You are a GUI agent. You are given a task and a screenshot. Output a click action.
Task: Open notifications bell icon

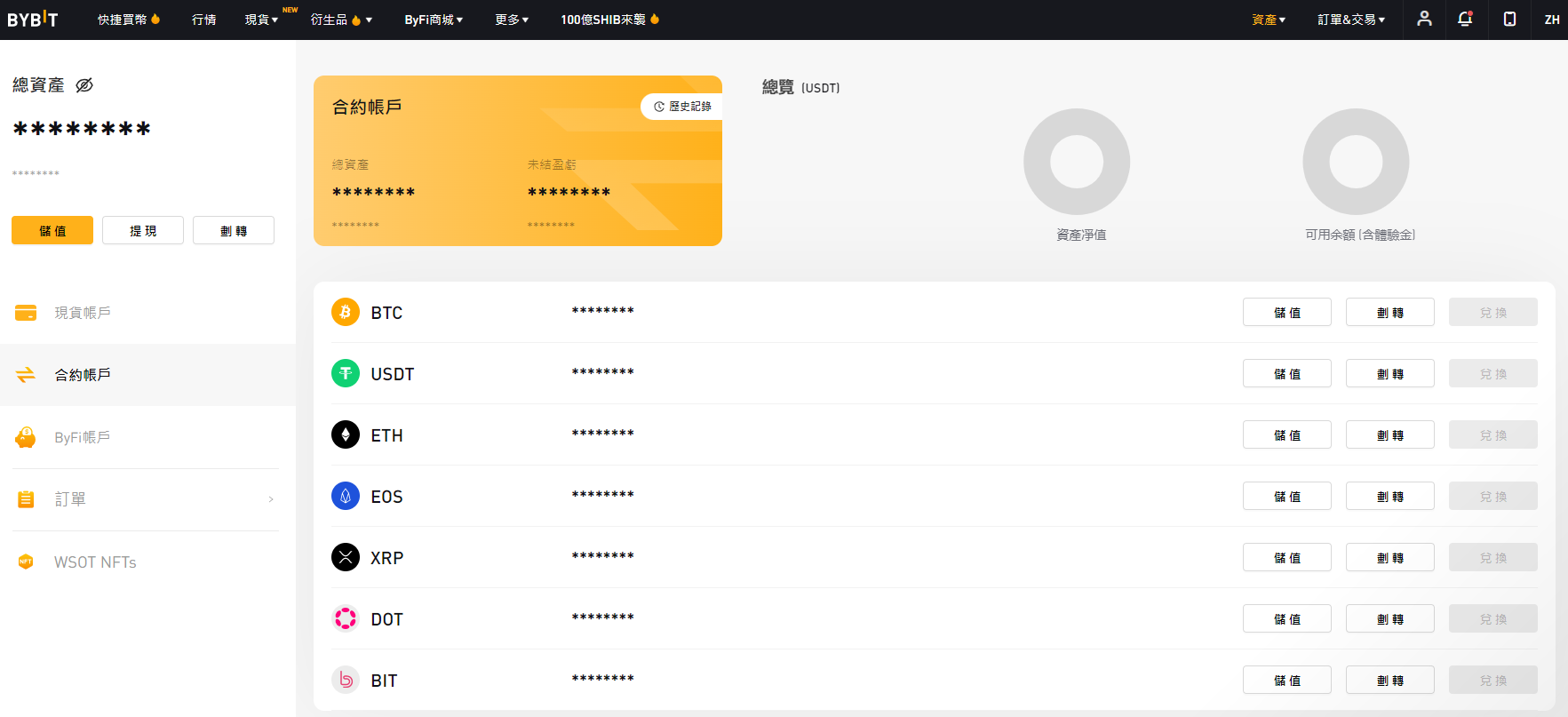tap(1465, 19)
